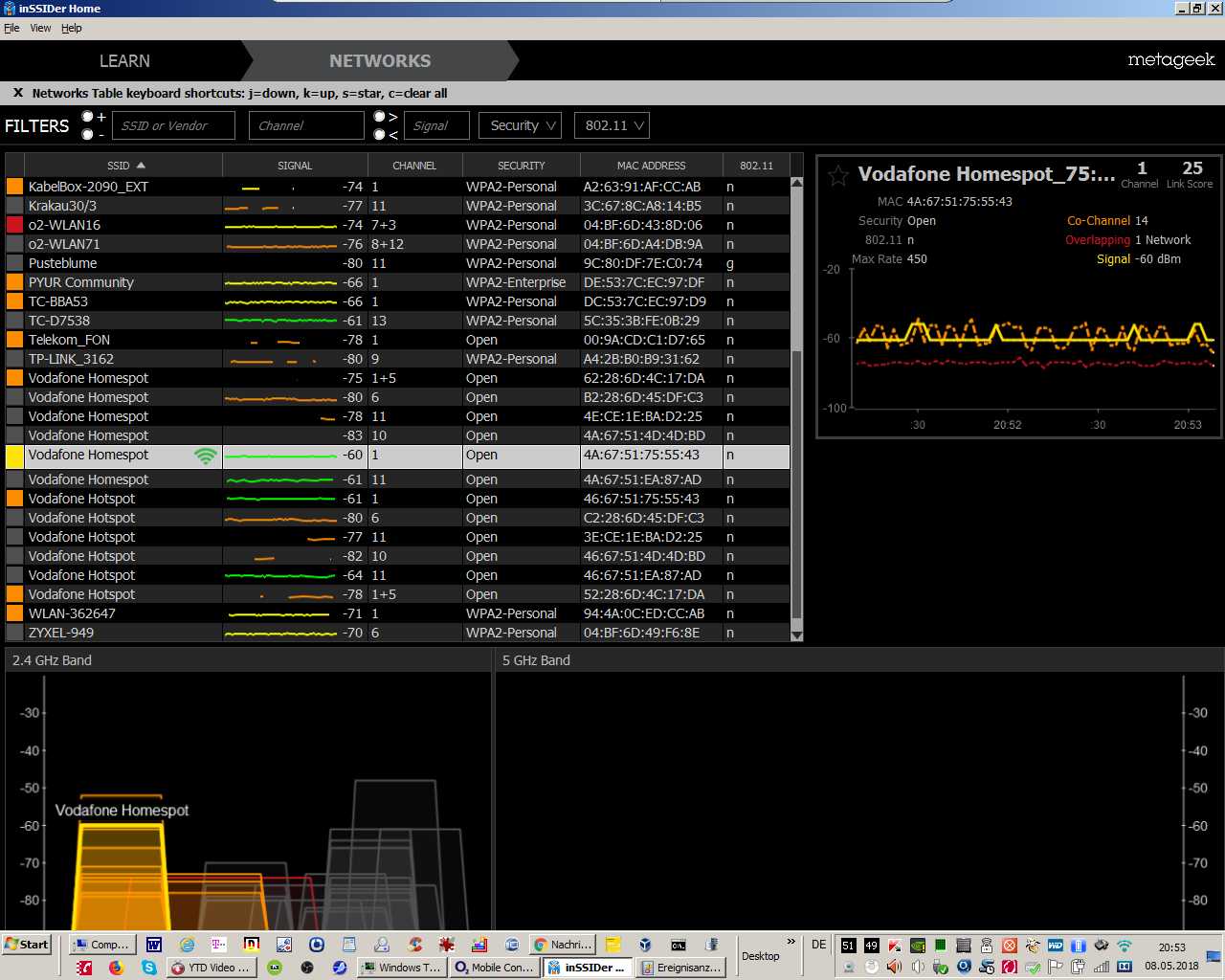
Task: Select the minus exclude radio for SSID filter
Action: [x=88, y=135]
